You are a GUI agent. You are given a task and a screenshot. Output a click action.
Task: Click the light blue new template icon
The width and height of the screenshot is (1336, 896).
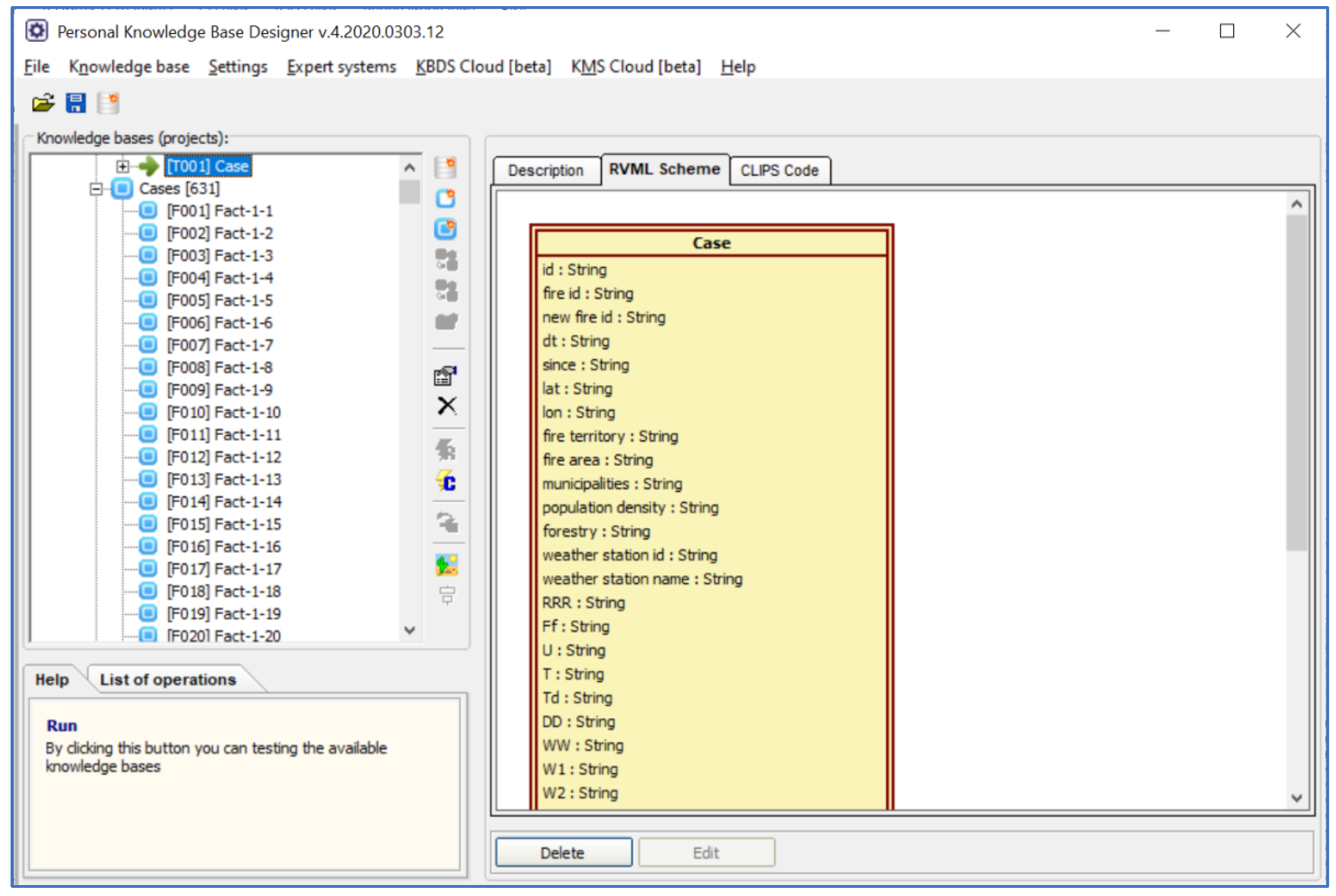pos(445,198)
